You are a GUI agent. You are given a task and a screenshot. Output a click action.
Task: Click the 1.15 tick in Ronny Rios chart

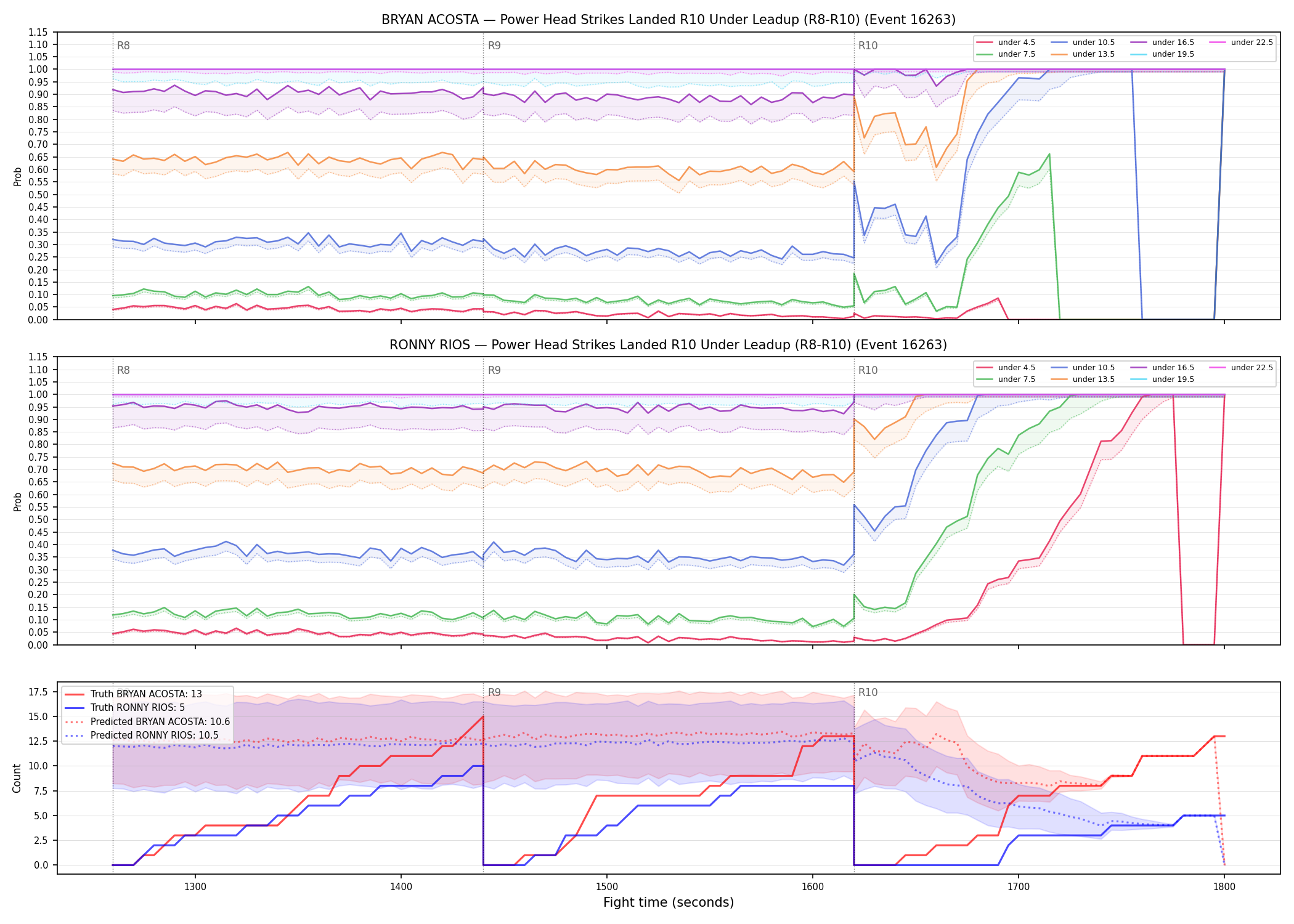tap(38, 357)
